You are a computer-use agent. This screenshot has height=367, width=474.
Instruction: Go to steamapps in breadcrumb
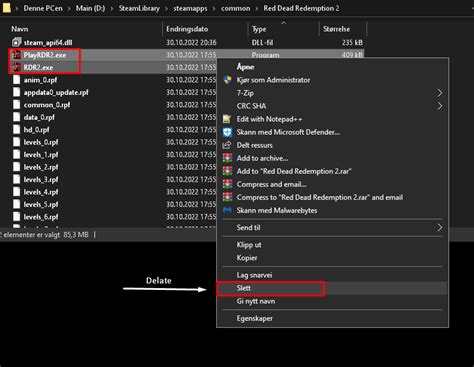(x=190, y=8)
